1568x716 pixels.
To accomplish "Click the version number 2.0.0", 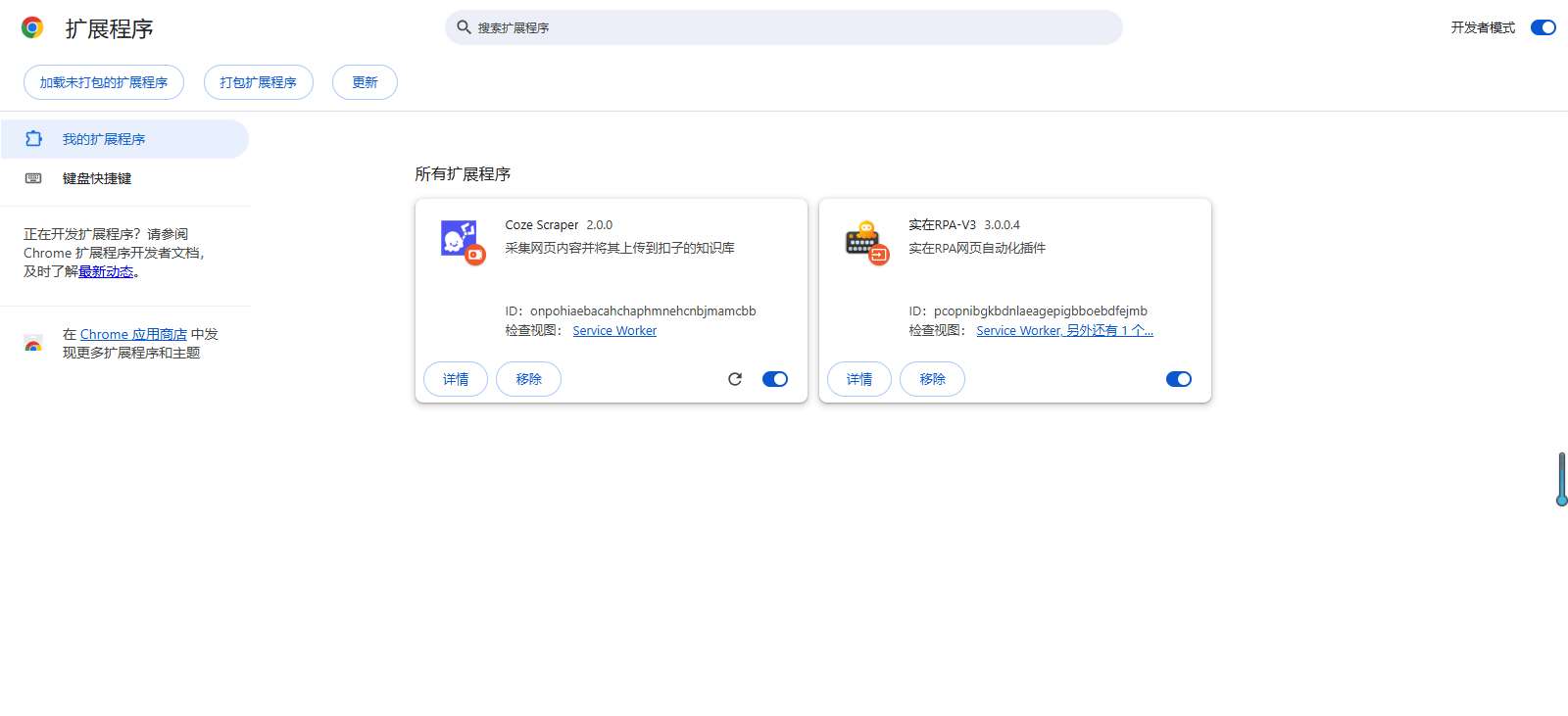I will [x=600, y=224].
